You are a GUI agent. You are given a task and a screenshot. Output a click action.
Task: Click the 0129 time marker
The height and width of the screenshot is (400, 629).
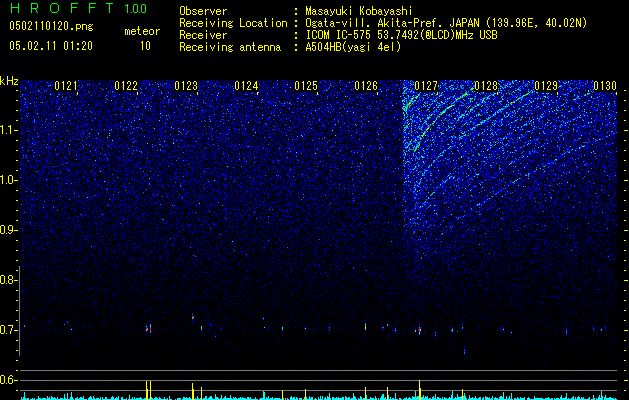point(546,86)
